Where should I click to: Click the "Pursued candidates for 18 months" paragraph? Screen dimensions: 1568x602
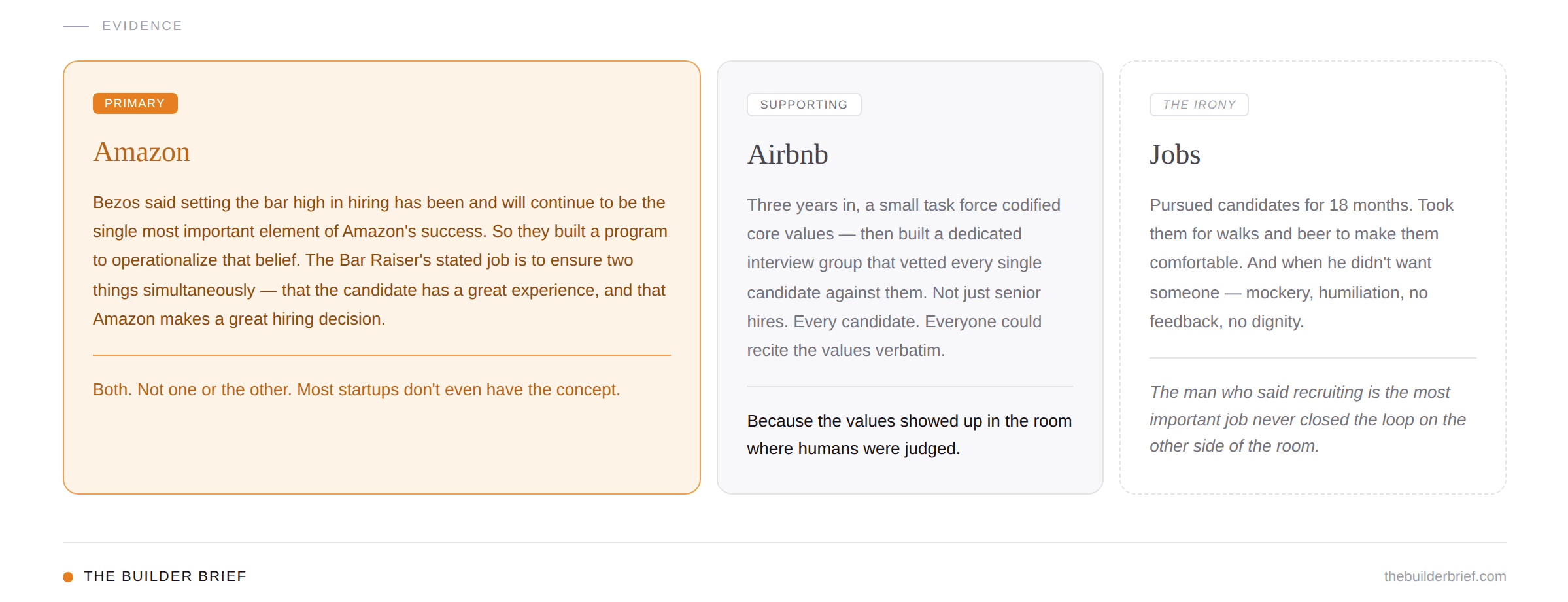point(1301,263)
